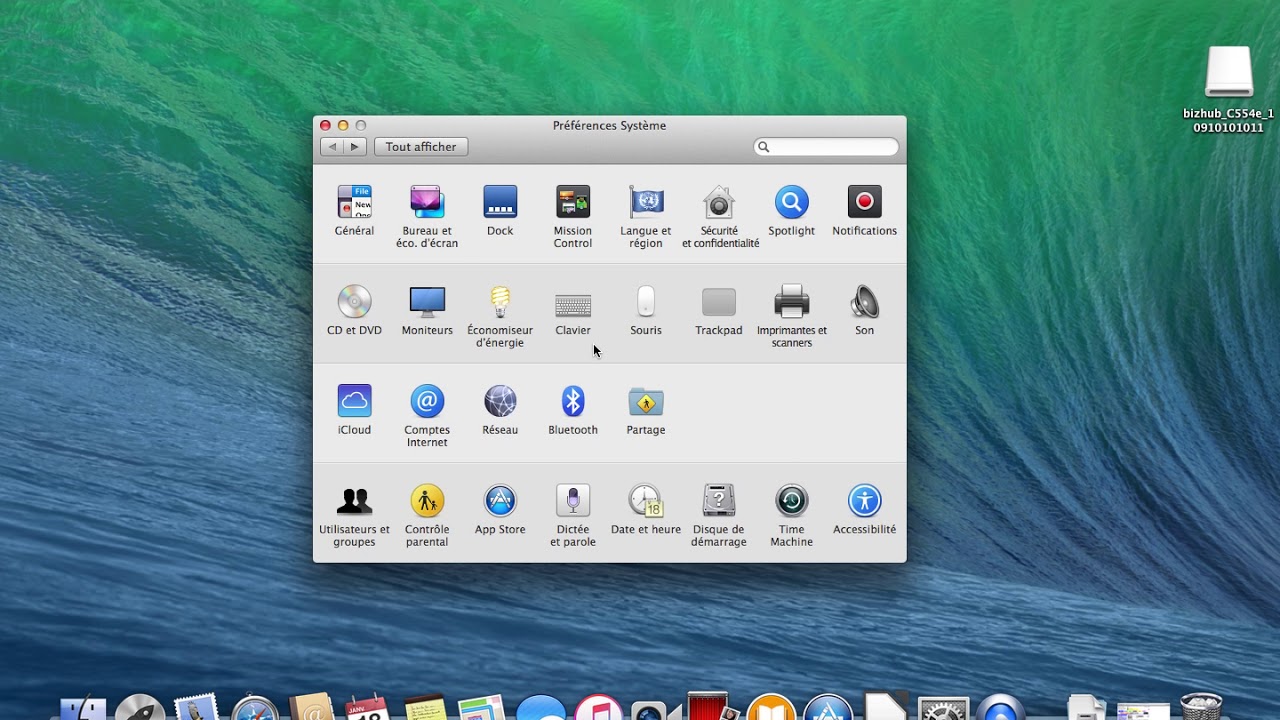
Task: Open the iCloud preferences pane
Action: tap(354, 410)
